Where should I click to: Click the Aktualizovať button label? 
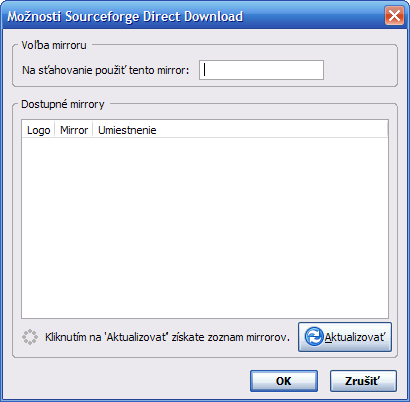point(355,337)
